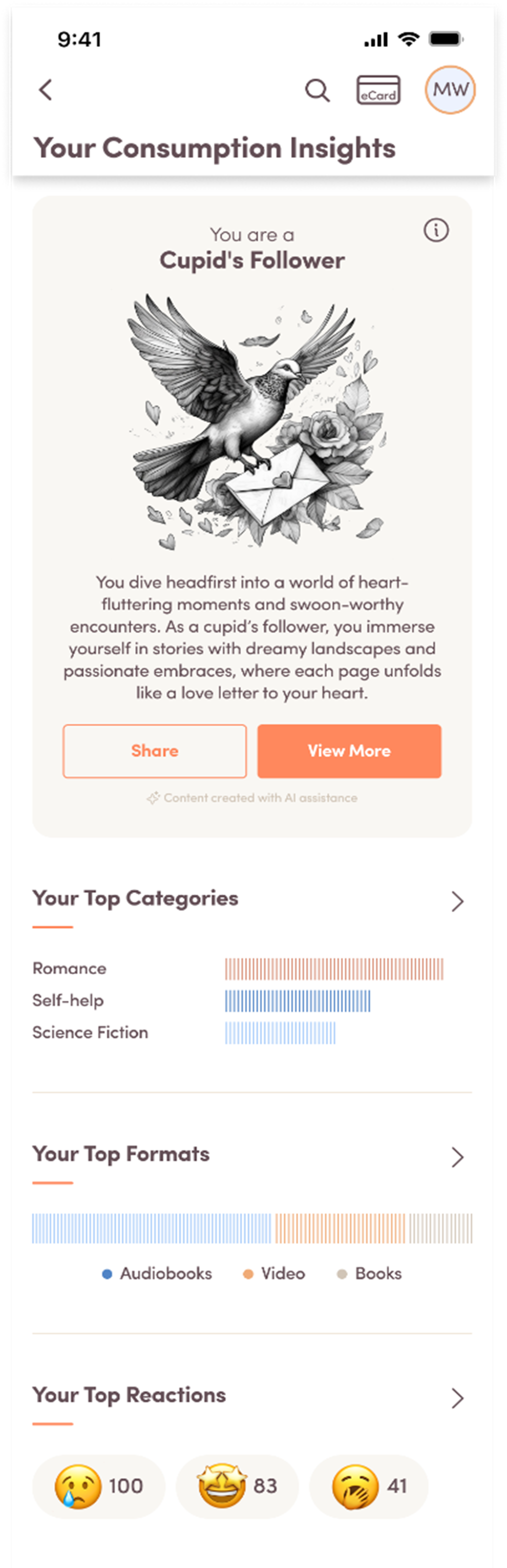Open search with the magnifier icon

tap(317, 91)
